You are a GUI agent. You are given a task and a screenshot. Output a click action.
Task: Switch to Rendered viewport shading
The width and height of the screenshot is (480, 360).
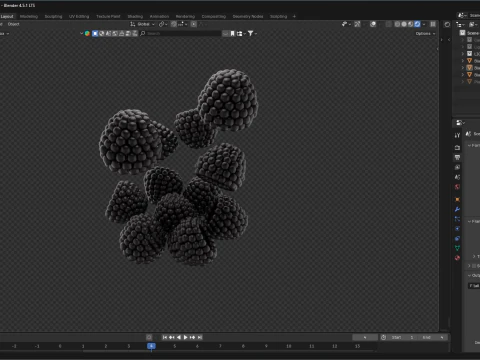[x=417, y=24]
